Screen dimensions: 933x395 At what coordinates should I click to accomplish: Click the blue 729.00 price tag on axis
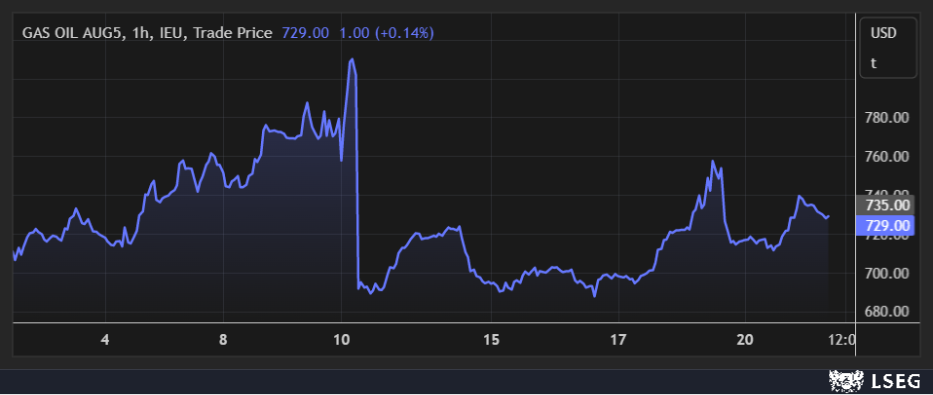(x=885, y=226)
